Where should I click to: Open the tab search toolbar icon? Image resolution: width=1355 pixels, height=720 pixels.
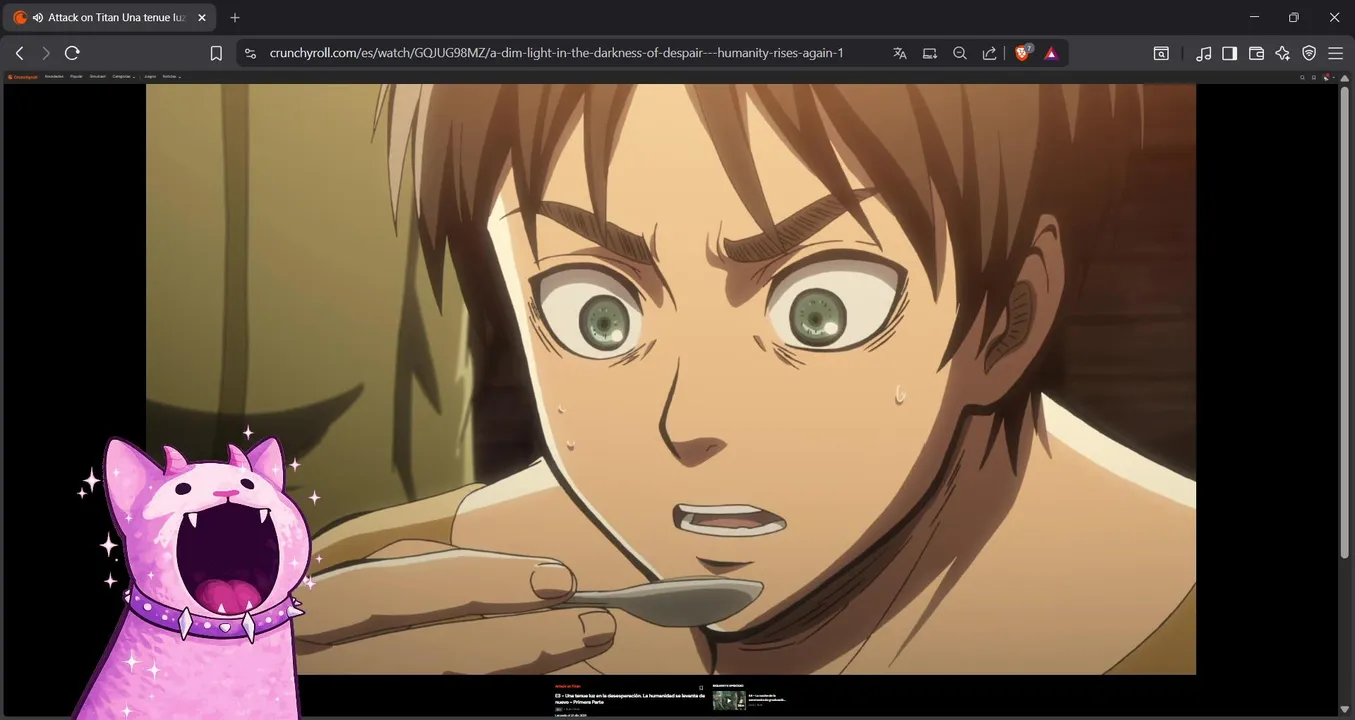1161,53
